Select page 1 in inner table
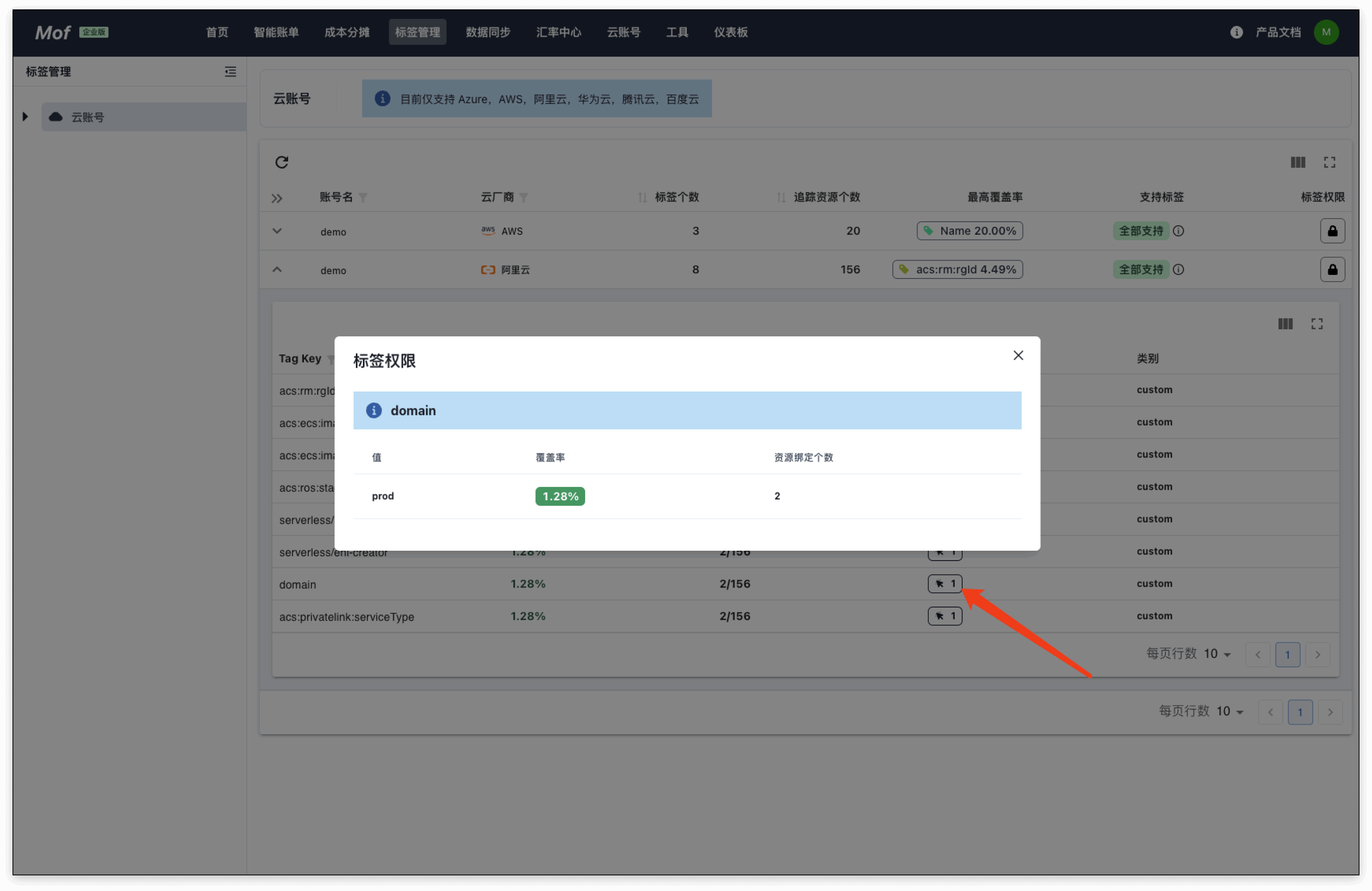This screenshot has height=891, width=1372. tap(1287, 655)
